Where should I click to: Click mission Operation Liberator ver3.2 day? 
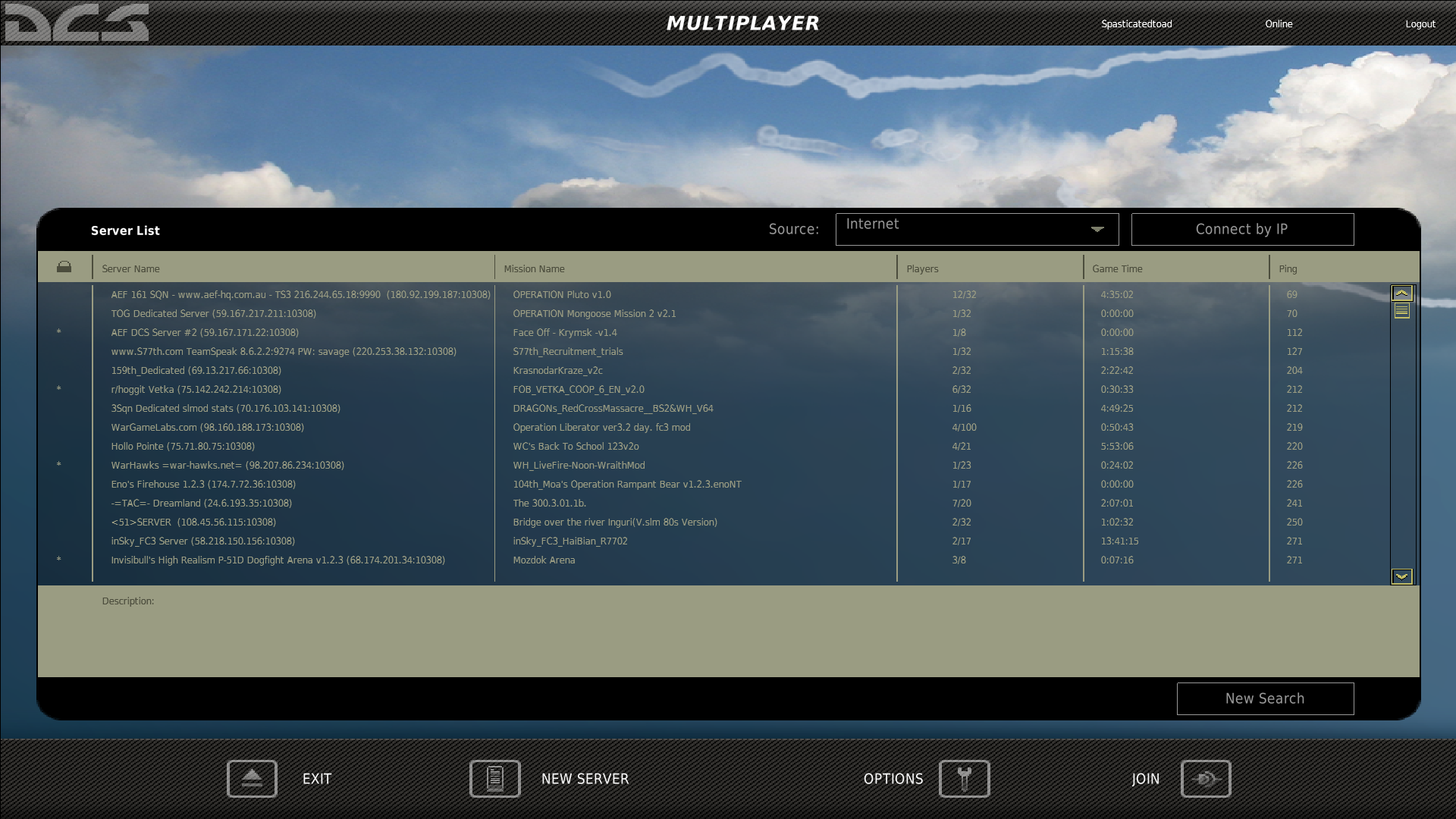tap(601, 427)
